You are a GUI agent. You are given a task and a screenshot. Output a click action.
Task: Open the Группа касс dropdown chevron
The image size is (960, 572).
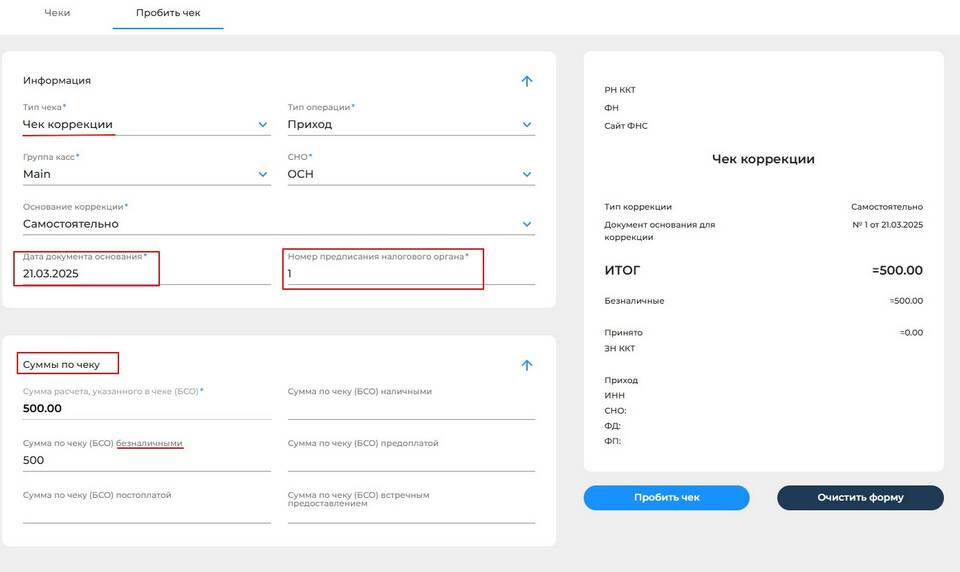(263, 175)
